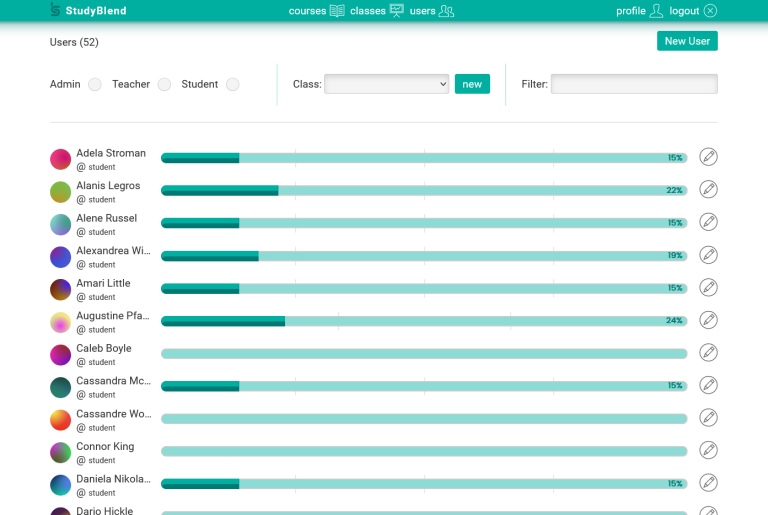
Task: Open user Connor King name
Action: [105, 446]
